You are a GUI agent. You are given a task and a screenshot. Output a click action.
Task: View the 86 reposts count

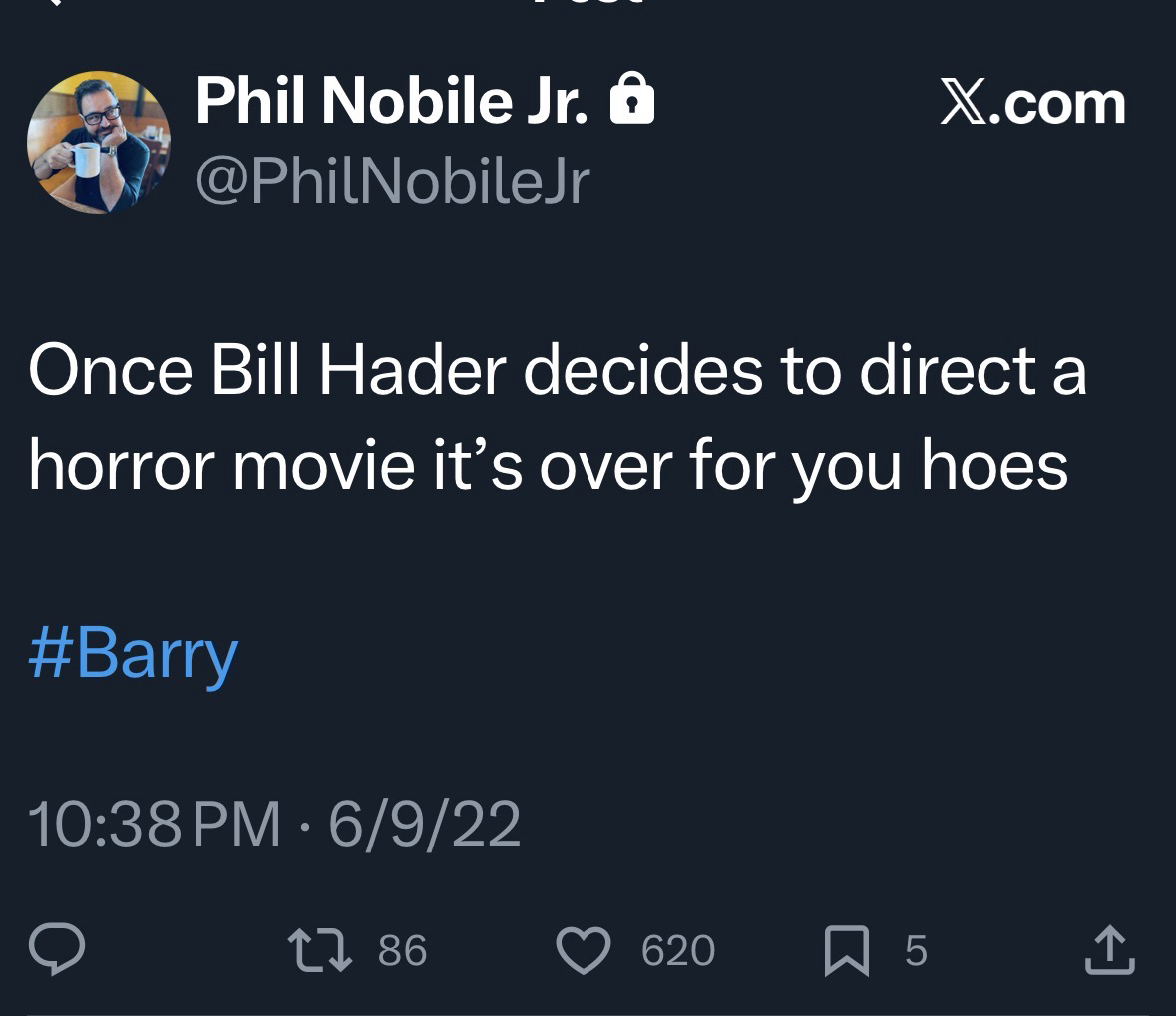[402, 950]
